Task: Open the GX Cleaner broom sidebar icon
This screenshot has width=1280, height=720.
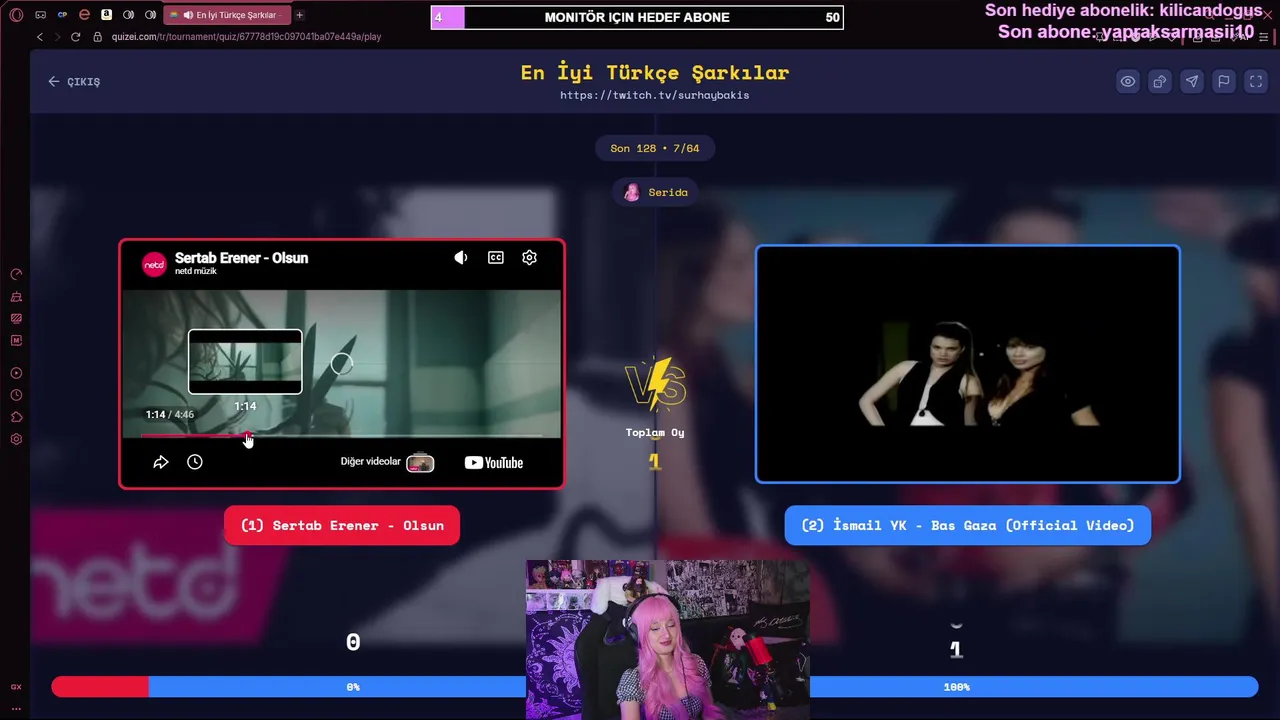Action: pyautogui.click(x=16, y=297)
